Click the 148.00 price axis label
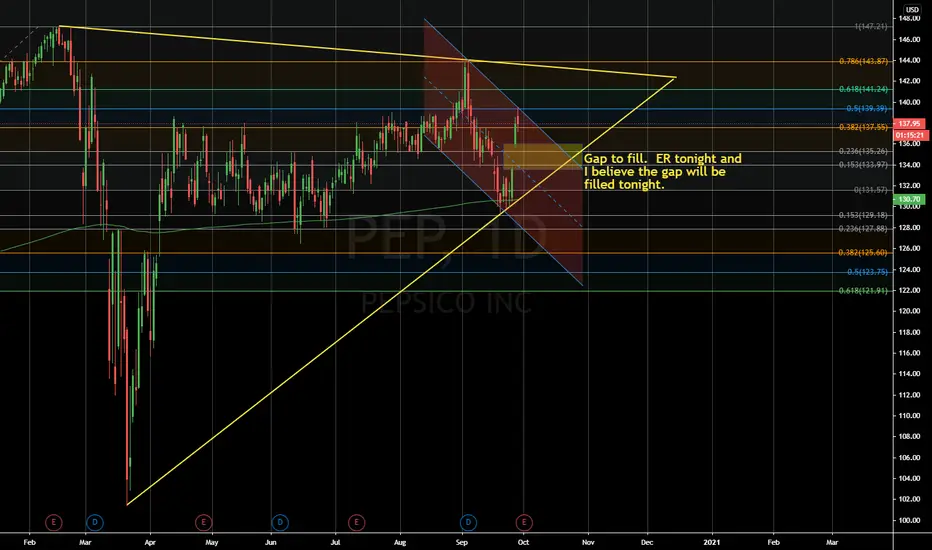Image resolution: width=932 pixels, height=550 pixels. pos(909,18)
